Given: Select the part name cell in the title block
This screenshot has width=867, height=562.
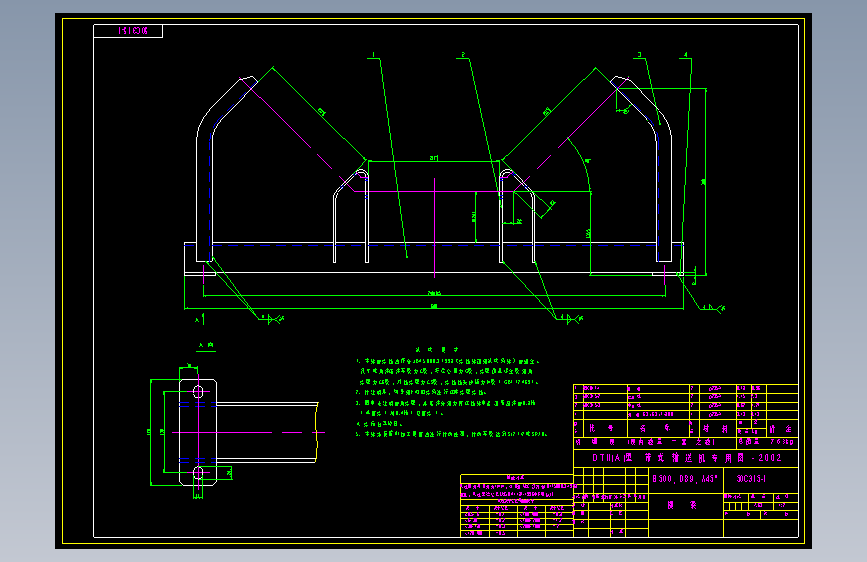Looking at the screenshot, I should [x=685, y=506].
